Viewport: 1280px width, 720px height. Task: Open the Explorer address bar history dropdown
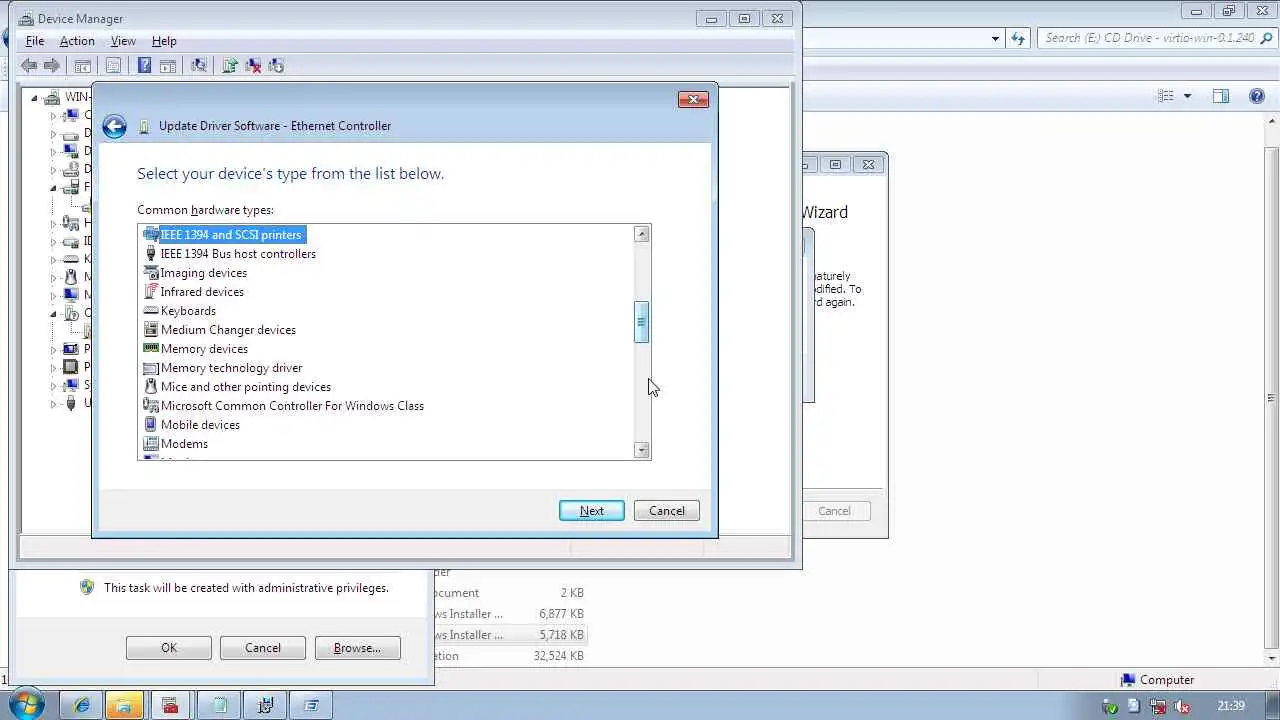tap(995, 38)
